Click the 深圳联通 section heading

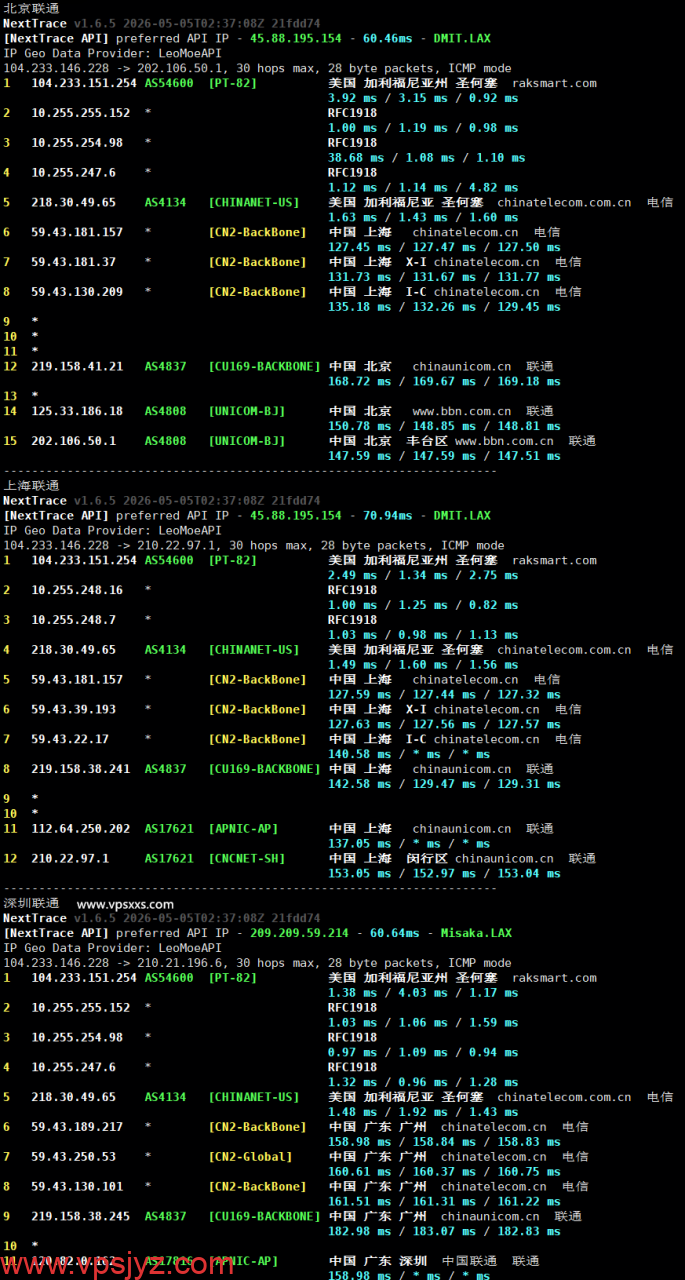31,904
